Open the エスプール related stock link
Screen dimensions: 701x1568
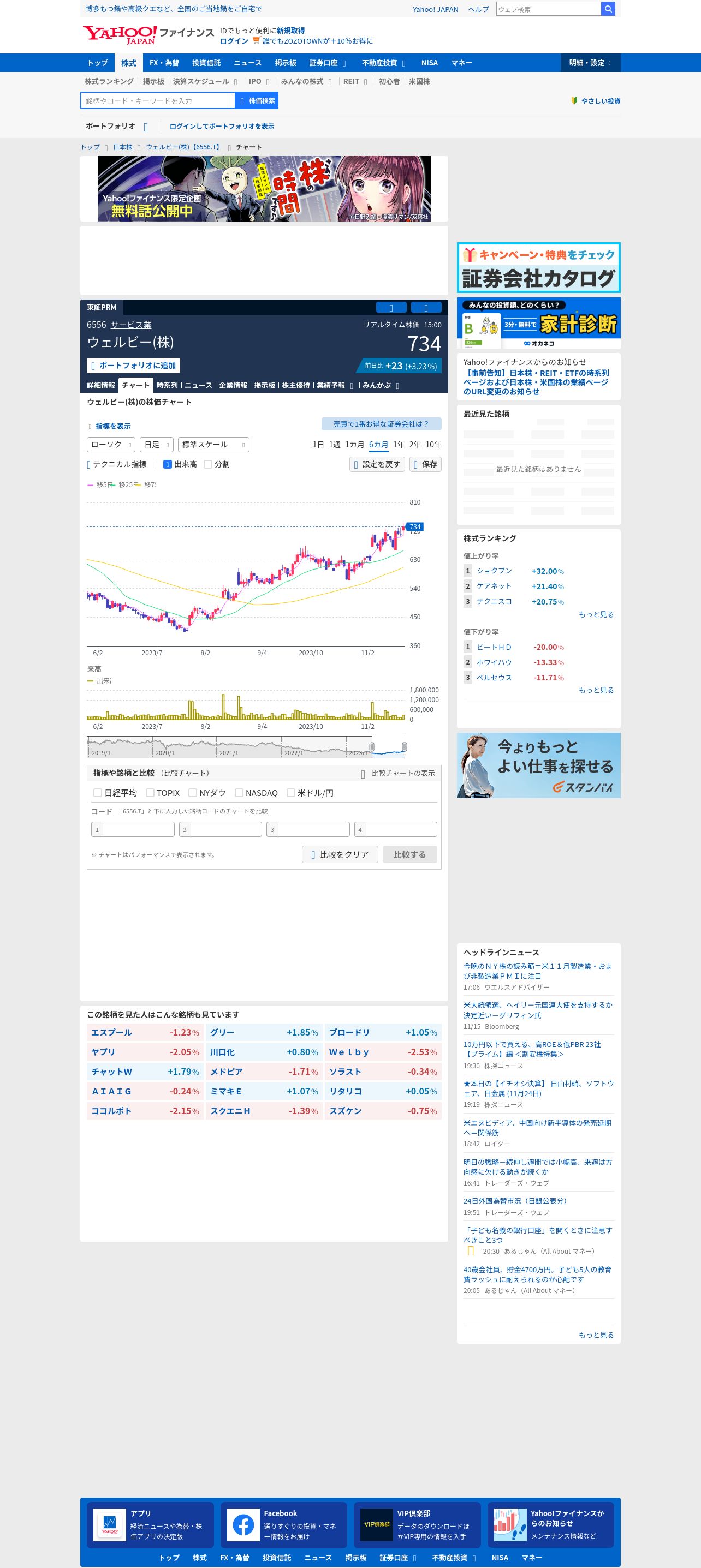tap(111, 1032)
